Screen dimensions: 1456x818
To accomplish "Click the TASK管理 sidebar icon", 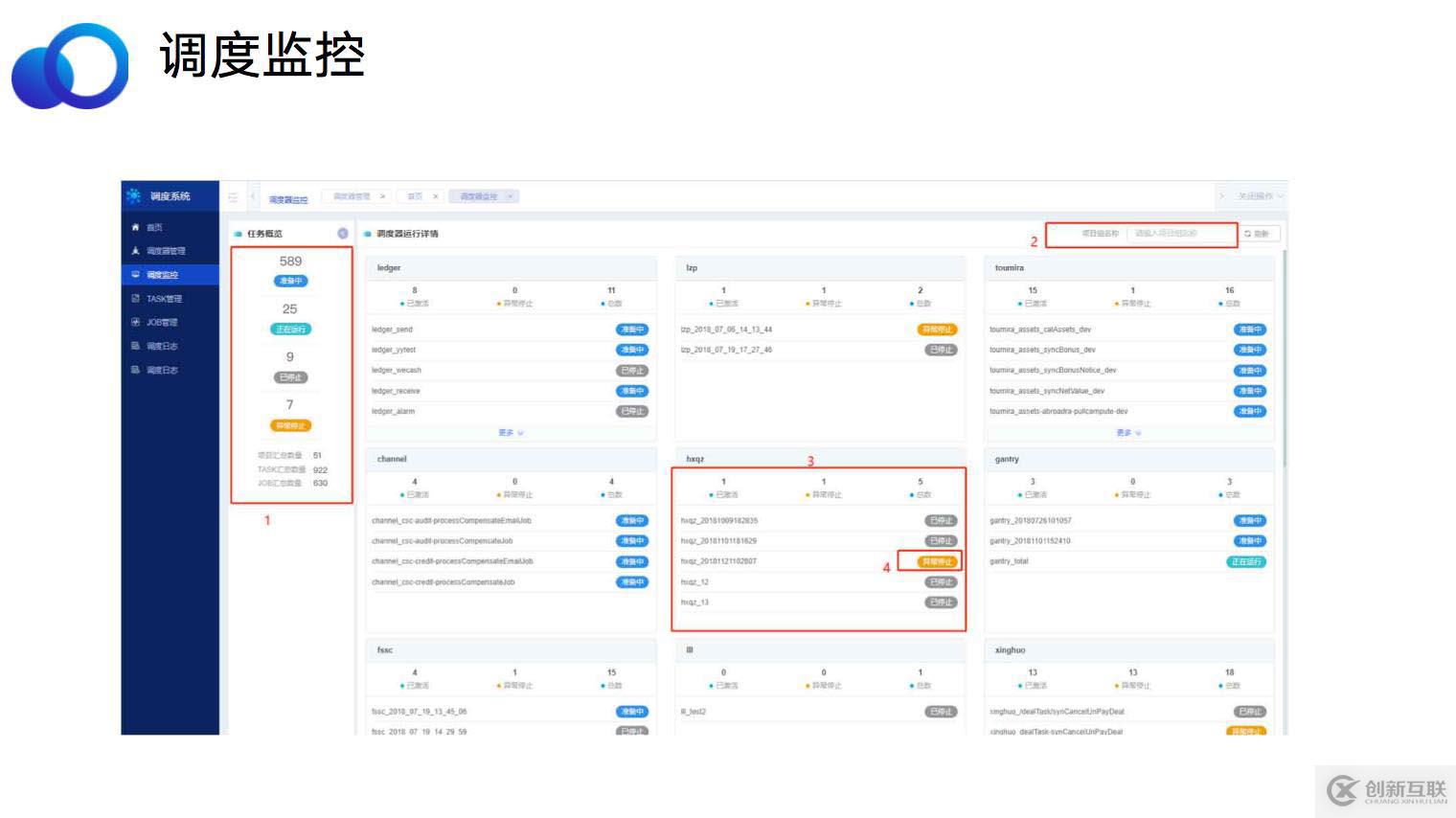I will point(135,299).
